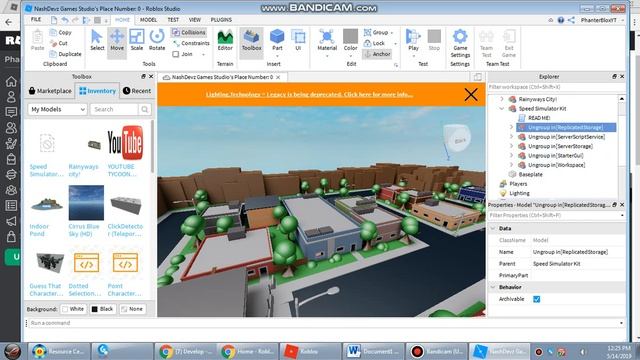Open Bandicam from the taskbar

tap(436, 351)
